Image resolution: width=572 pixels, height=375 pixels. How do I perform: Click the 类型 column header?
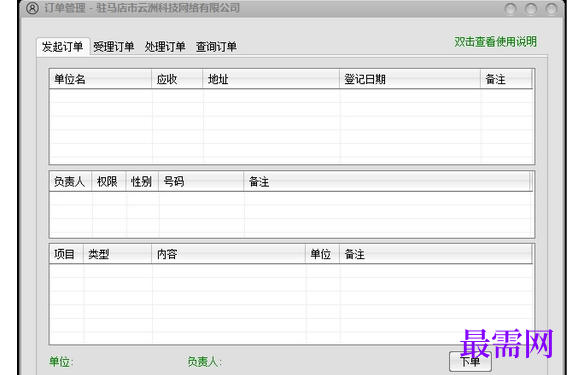[x=117, y=254]
